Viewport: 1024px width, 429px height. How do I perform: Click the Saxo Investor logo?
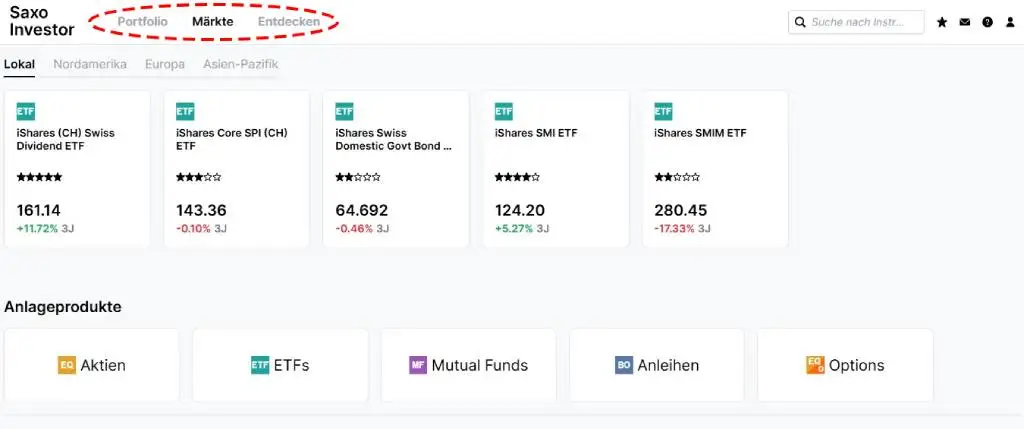click(x=42, y=22)
